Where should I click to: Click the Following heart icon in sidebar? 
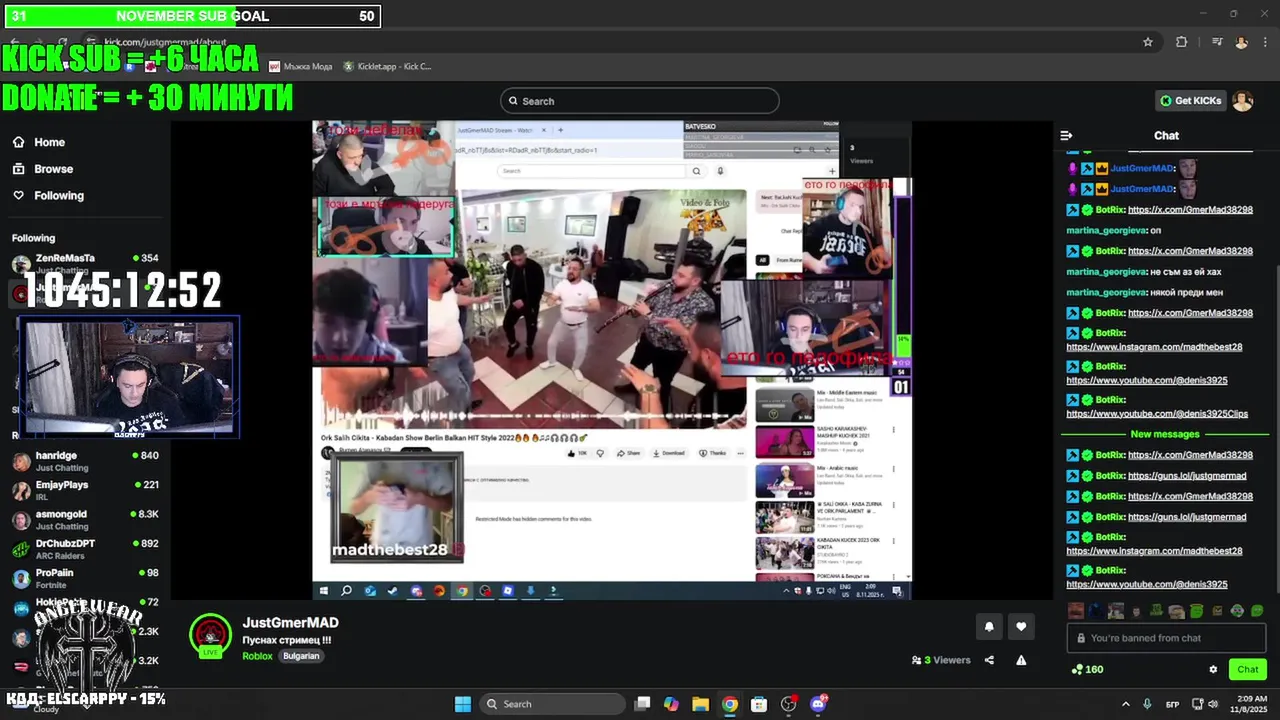click(19, 196)
